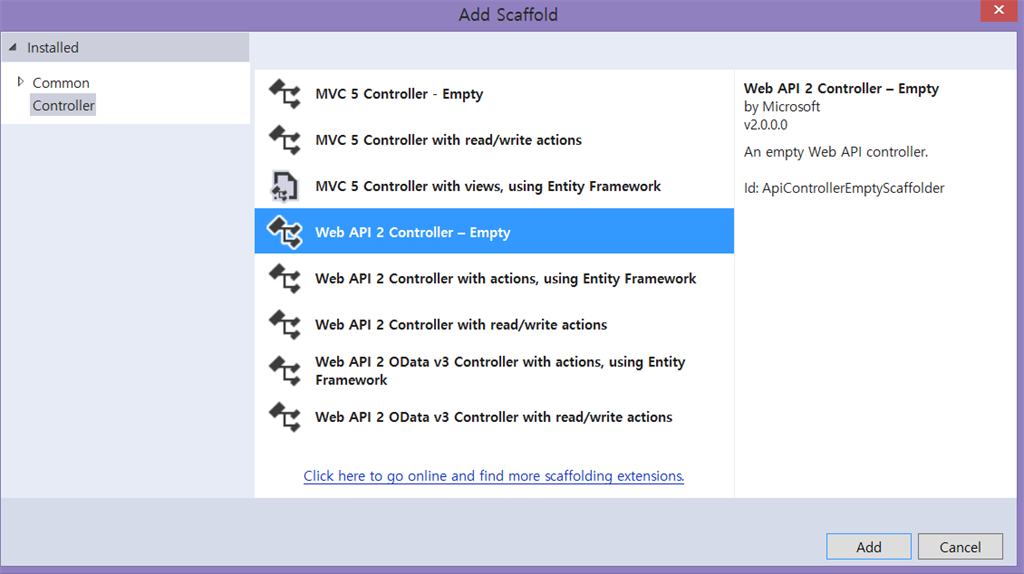This screenshot has height=574, width=1024.
Task: Close the Add Scaffold dialog
Action: [994, 13]
